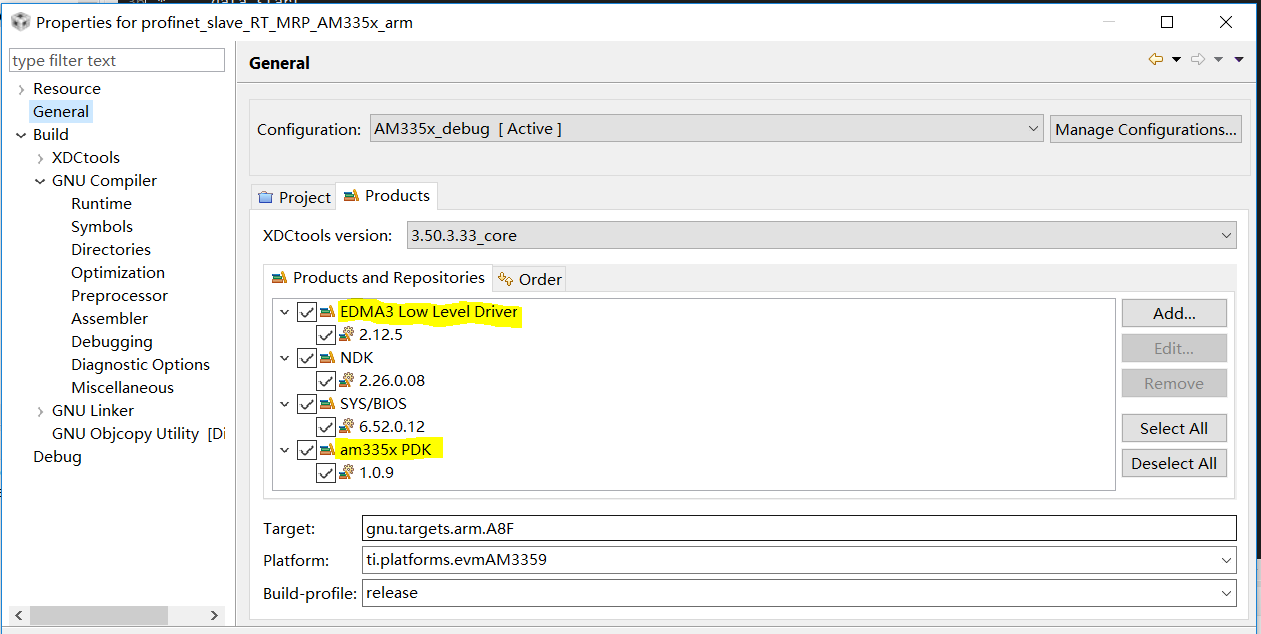Open the Configuration dropdown

(x=706, y=129)
